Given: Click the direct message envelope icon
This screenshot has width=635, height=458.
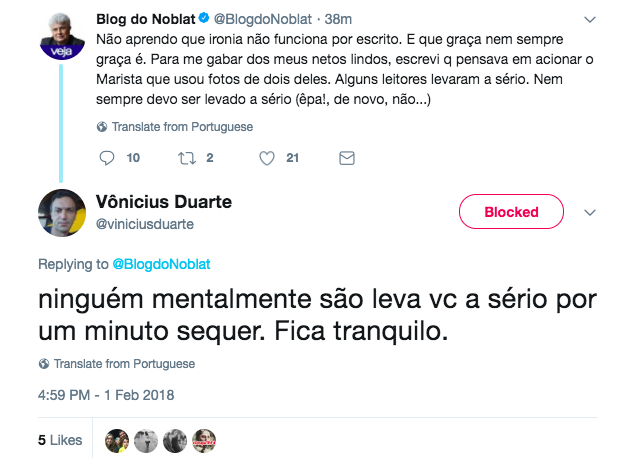Looking at the screenshot, I should click(x=347, y=158).
